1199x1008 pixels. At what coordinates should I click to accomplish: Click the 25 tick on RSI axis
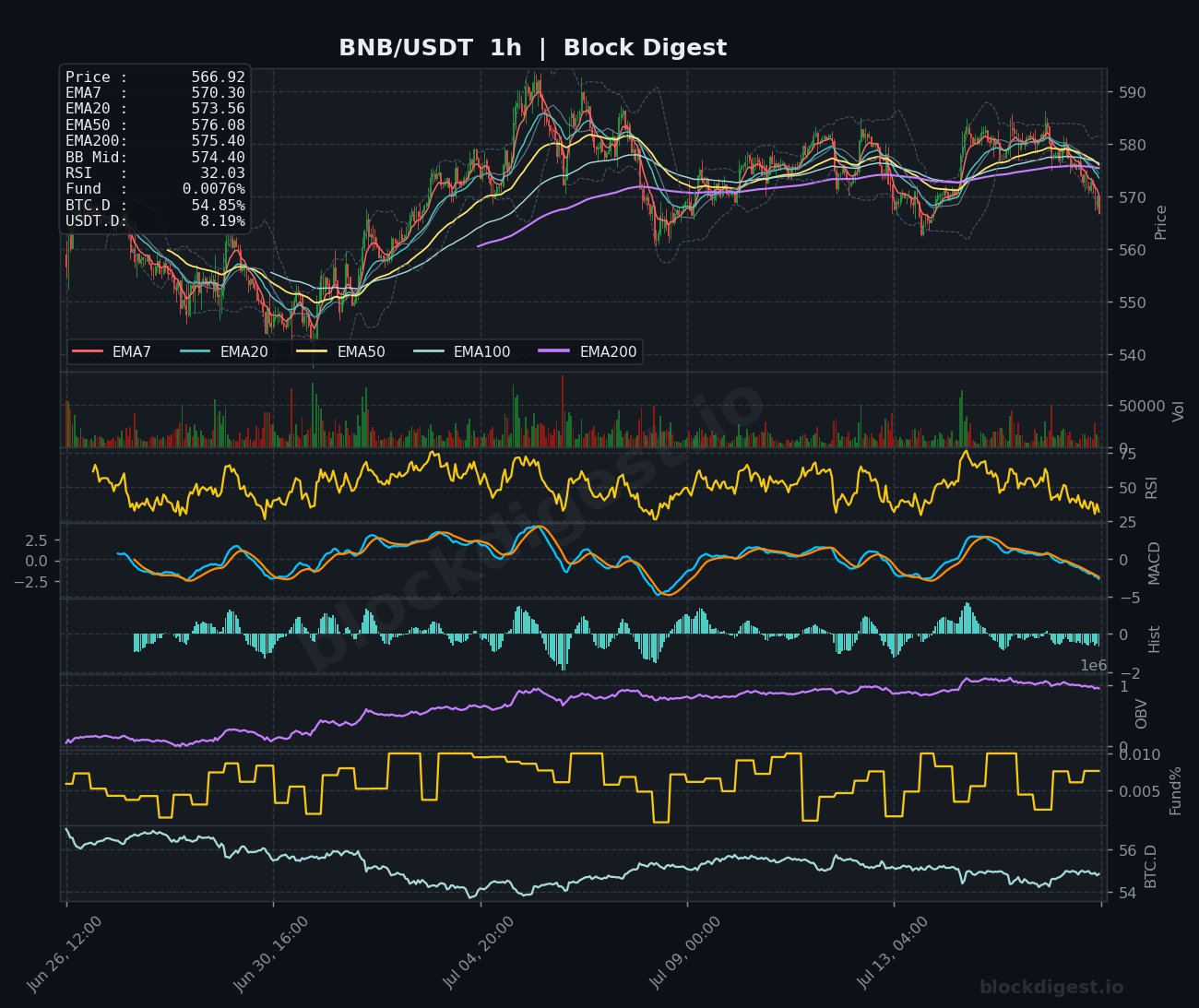pos(1126,524)
